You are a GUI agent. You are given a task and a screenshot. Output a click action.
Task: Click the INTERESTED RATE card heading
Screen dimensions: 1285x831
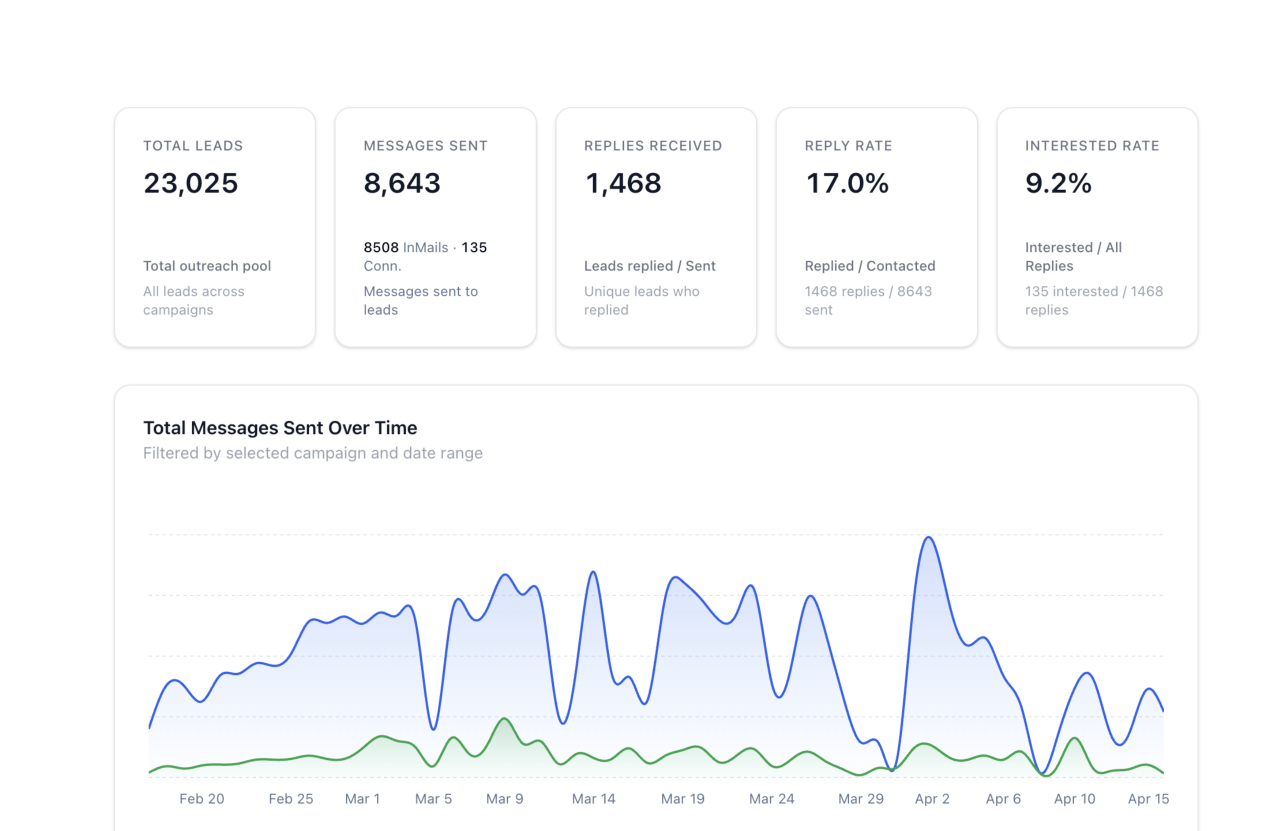pos(1092,146)
